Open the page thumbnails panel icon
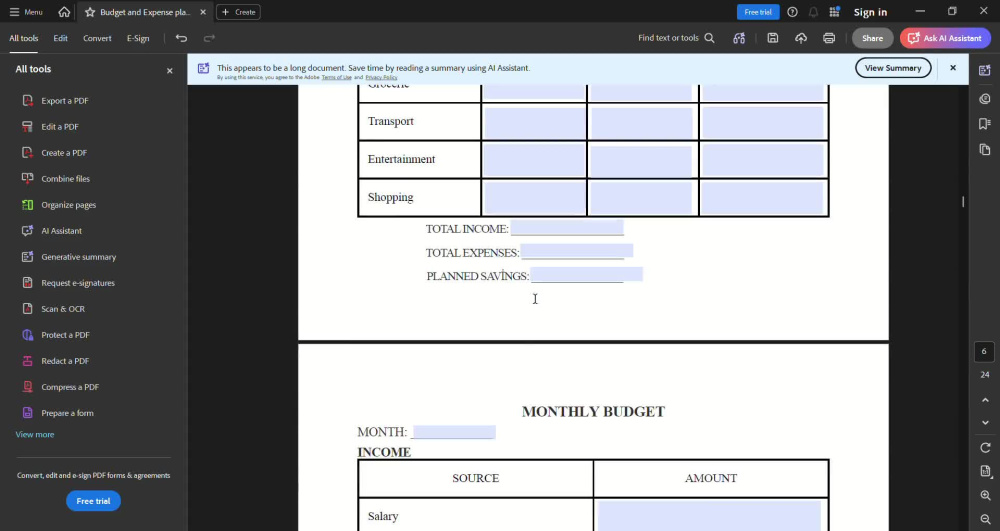This screenshot has height=531, width=1000. click(985, 150)
